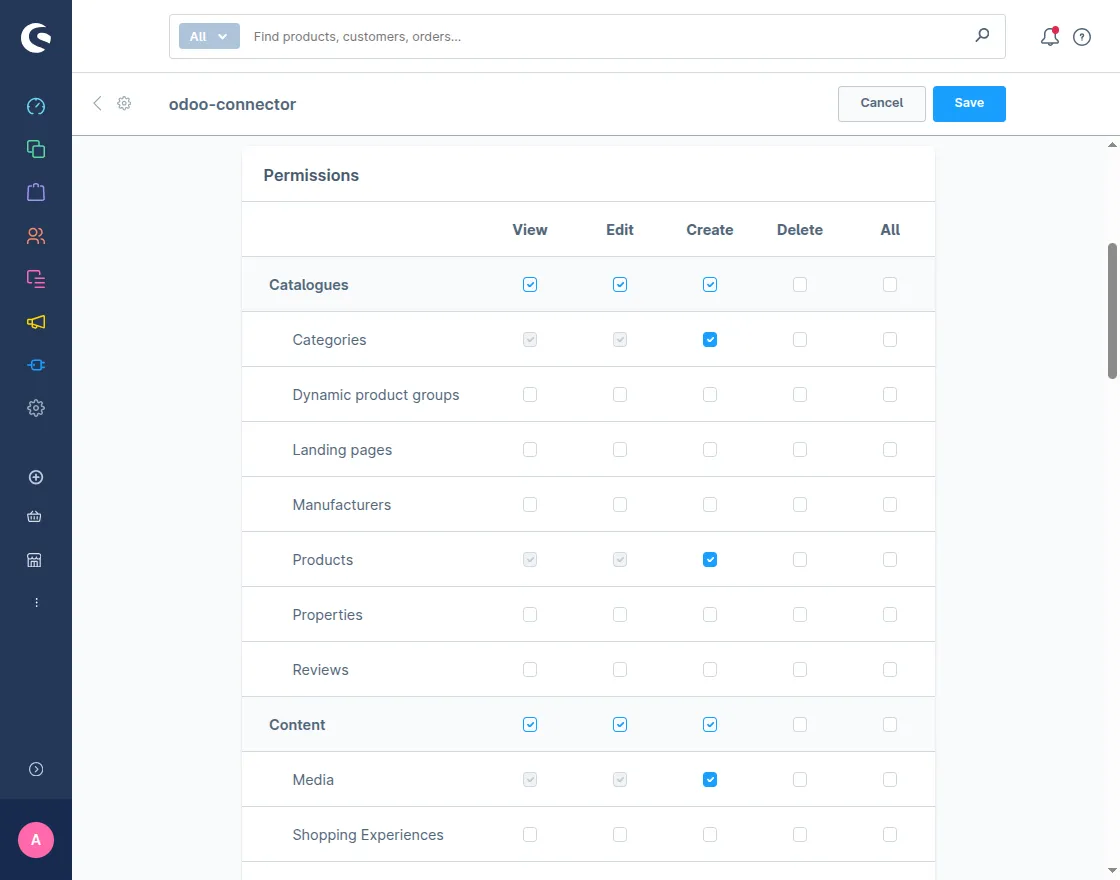Enable Shopping Experiences View checkbox
Screen dimensions: 1120x880
[x=530, y=834]
